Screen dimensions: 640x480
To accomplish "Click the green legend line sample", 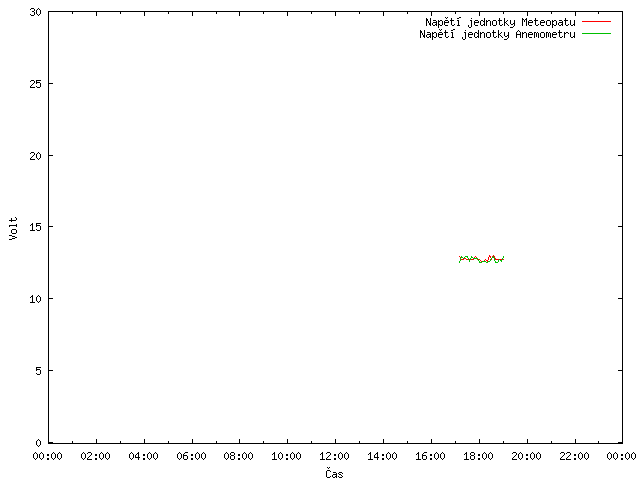I will pos(596,33).
